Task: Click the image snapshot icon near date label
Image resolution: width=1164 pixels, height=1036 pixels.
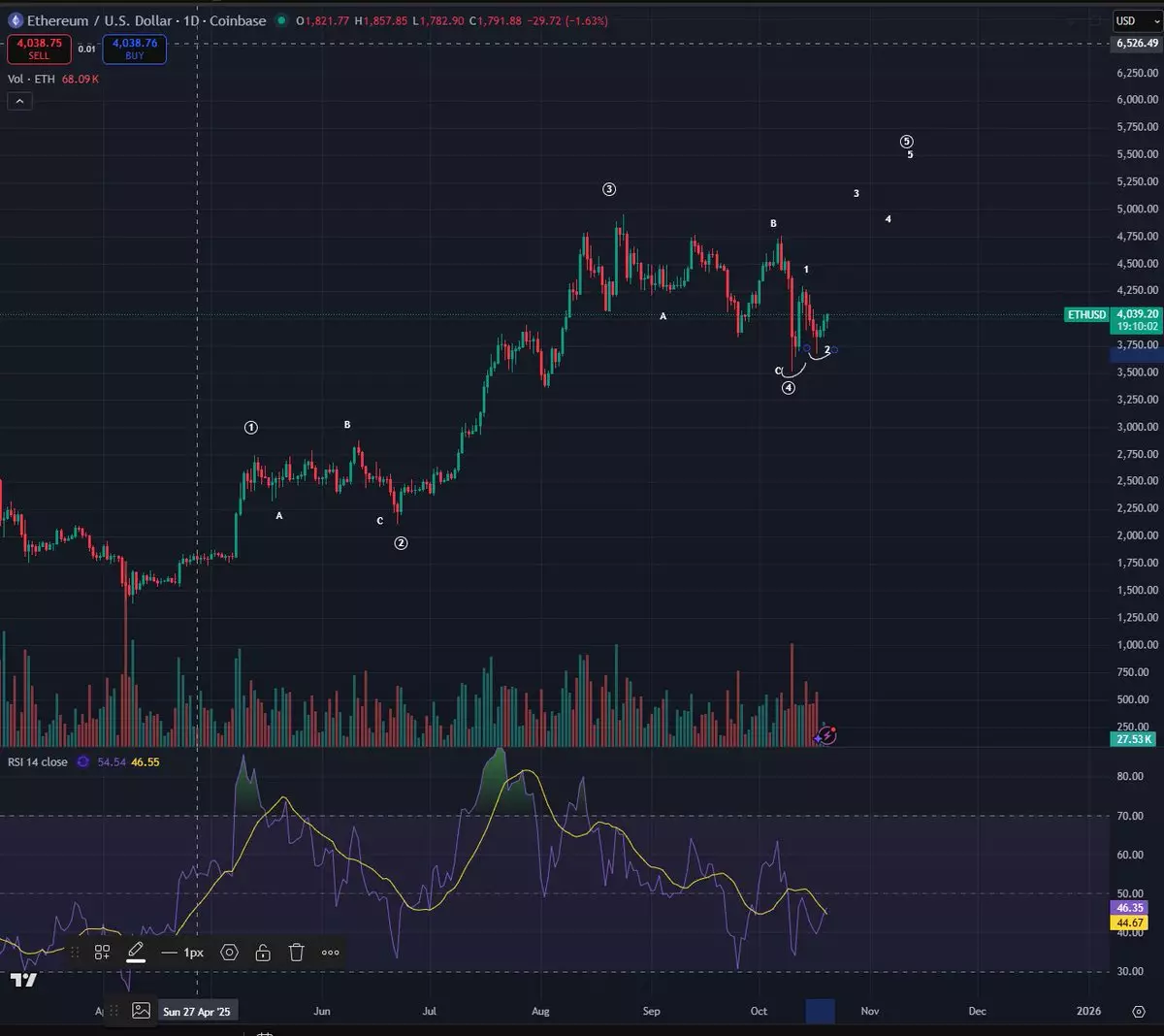Action: pos(141,1011)
